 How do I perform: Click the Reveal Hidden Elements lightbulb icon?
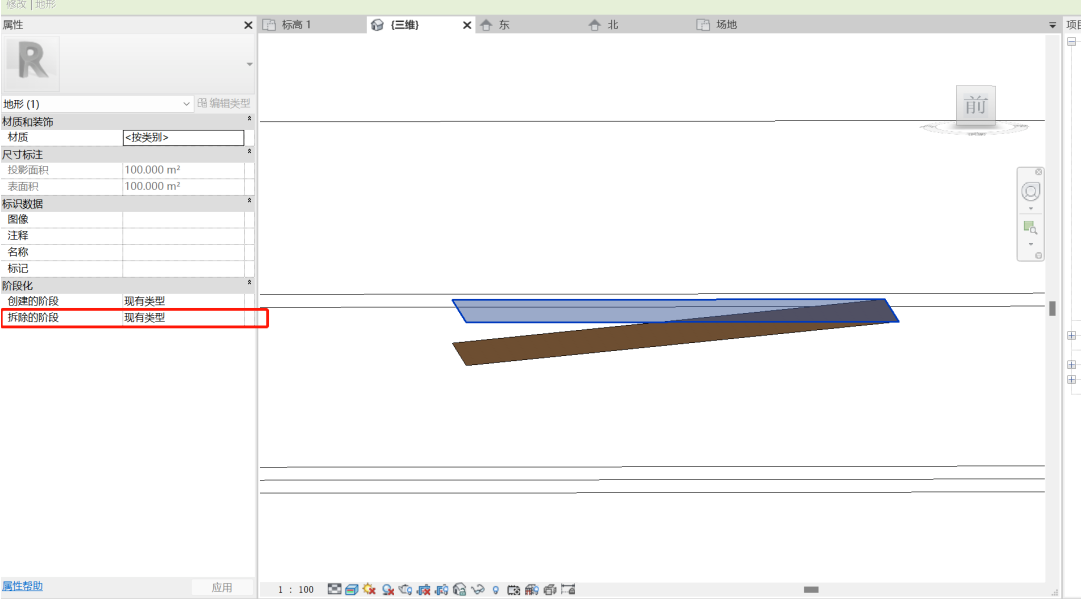pos(496,590)
